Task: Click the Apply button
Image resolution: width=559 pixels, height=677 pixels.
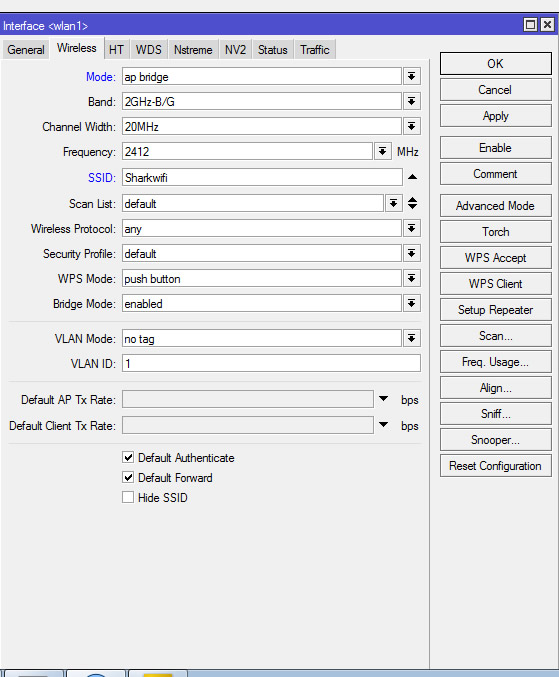Action: click(496, 116)
